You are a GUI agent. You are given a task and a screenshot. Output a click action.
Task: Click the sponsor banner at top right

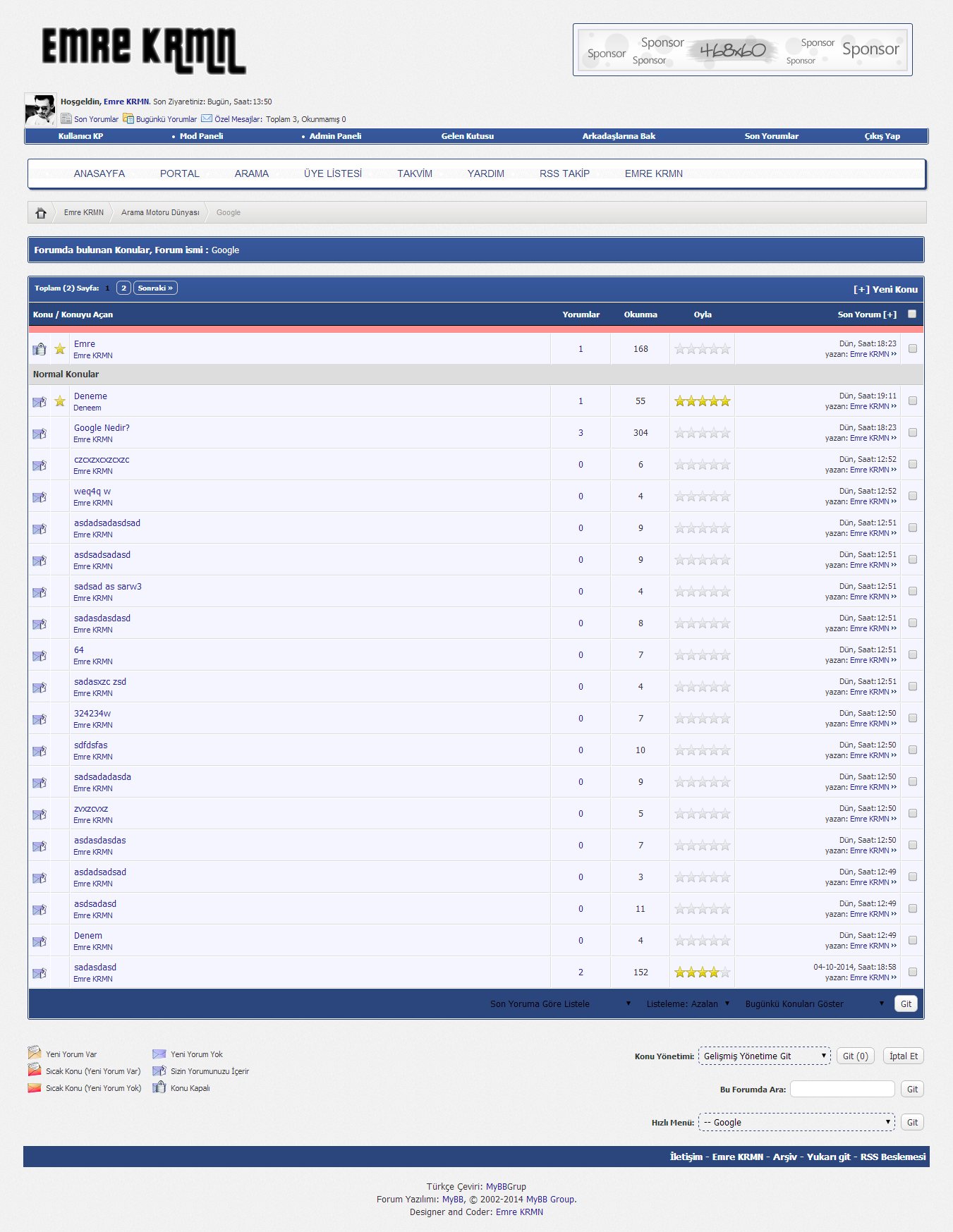(x=743, y=50)
